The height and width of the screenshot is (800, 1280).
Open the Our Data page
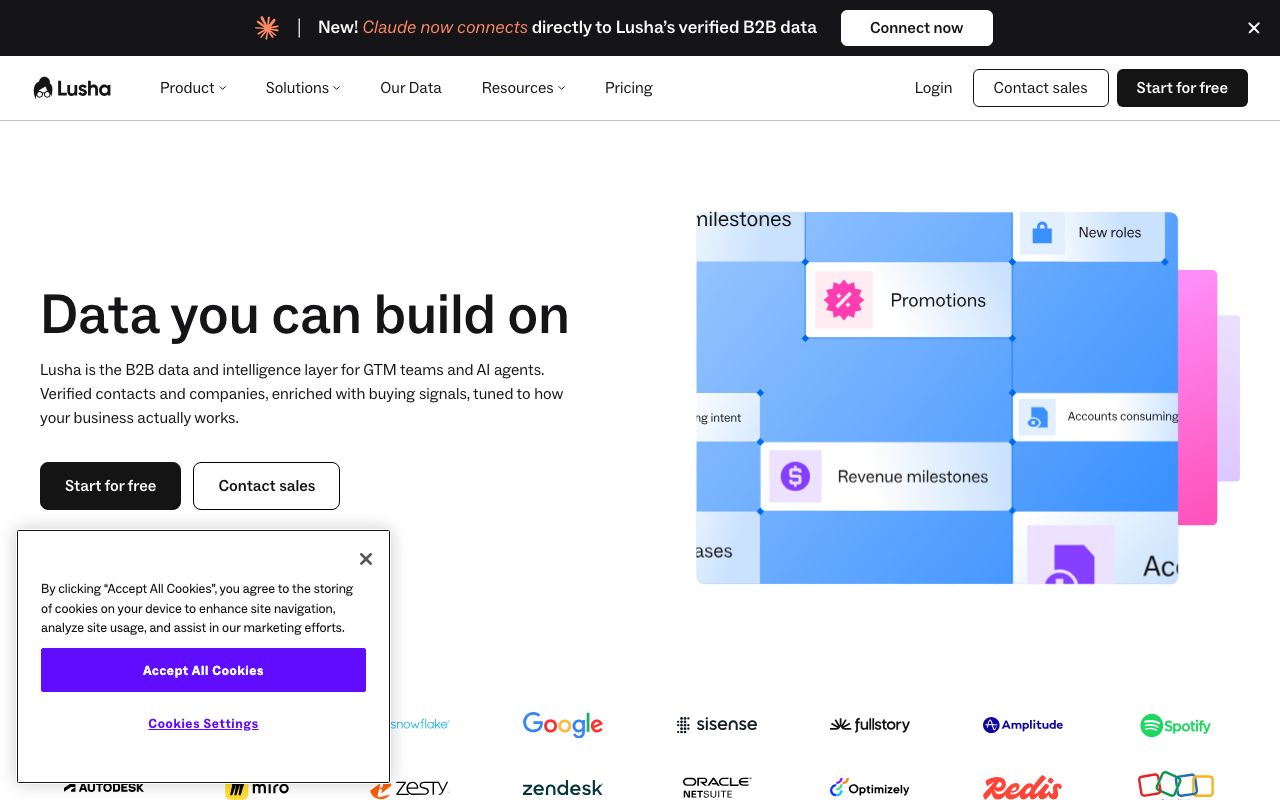[x=411, y=88]
